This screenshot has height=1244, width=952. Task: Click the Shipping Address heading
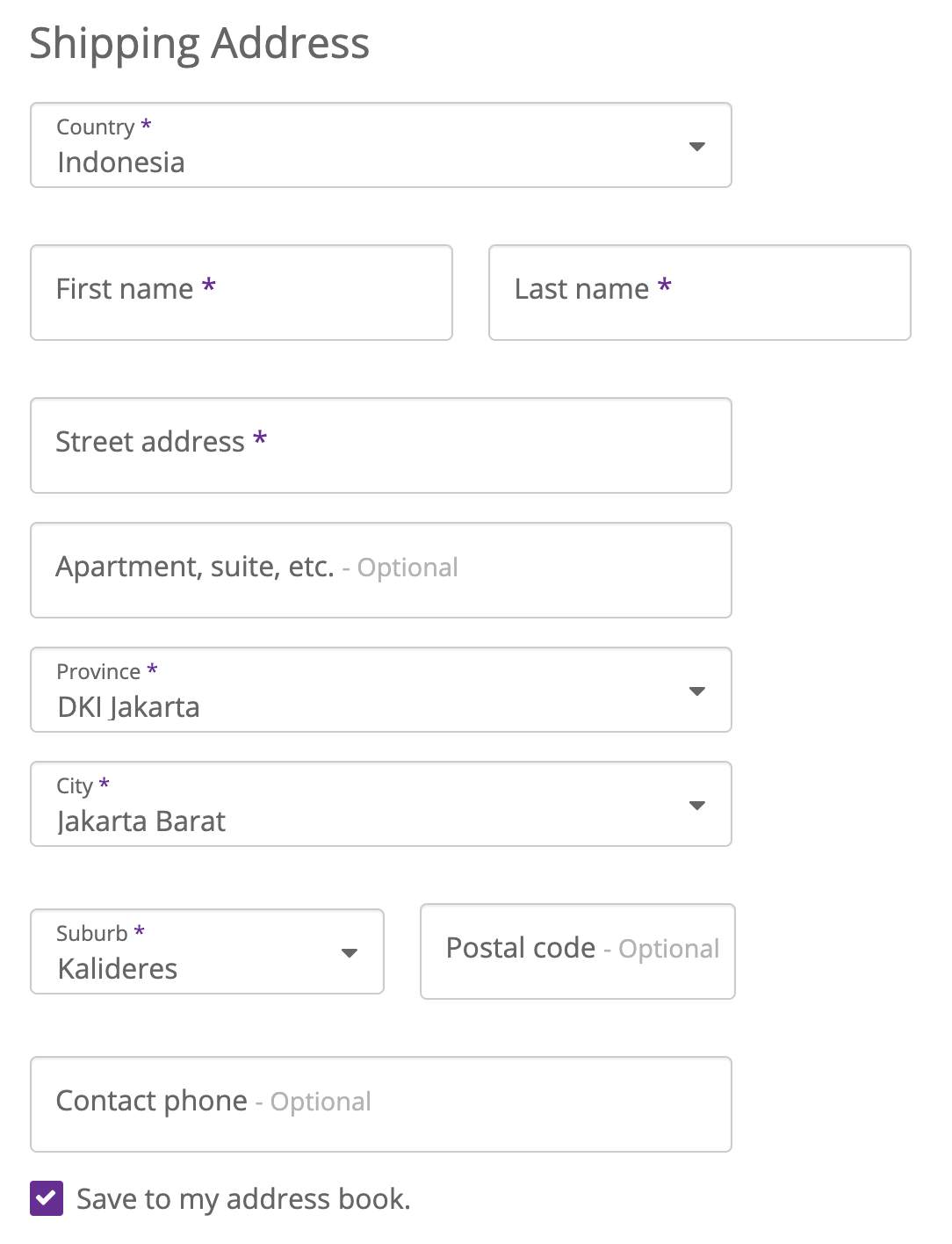click(199, 44)
